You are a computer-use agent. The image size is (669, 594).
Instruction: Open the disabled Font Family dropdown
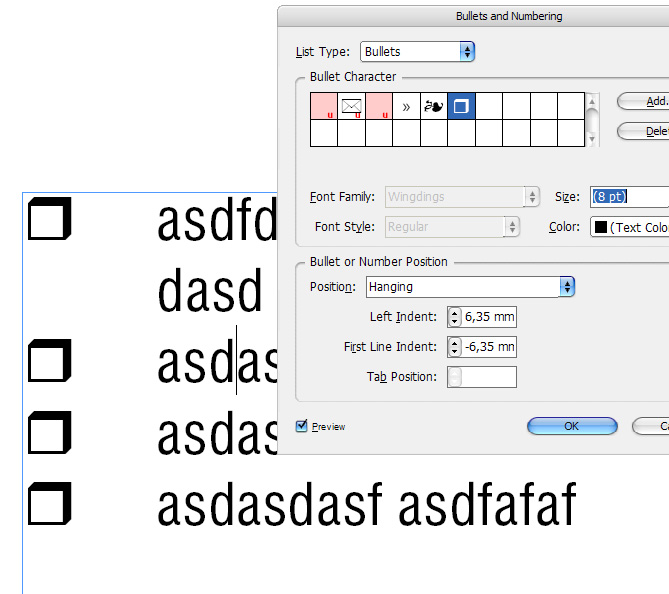pos(462,197)
